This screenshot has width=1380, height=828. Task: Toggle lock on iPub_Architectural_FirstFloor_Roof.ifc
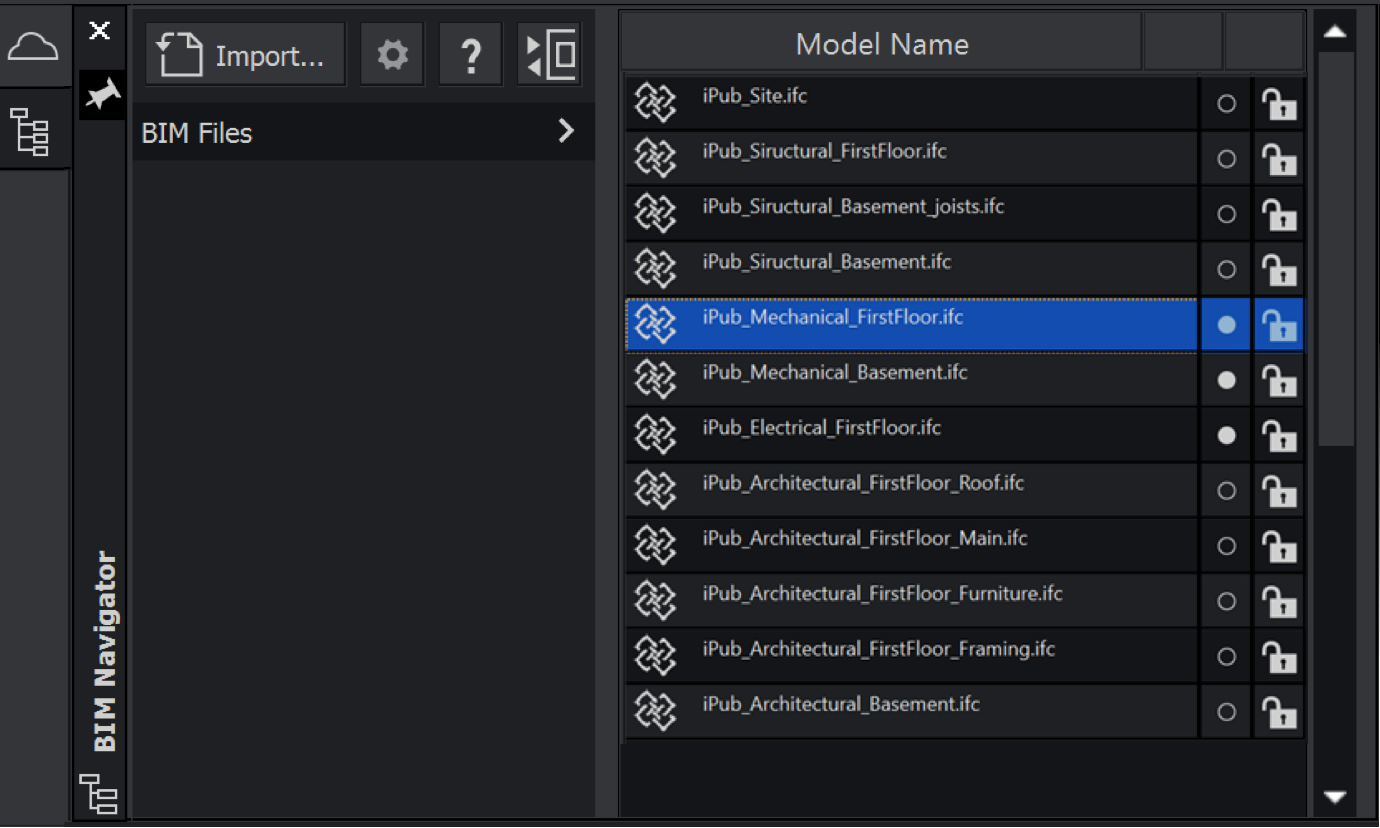1279,491
